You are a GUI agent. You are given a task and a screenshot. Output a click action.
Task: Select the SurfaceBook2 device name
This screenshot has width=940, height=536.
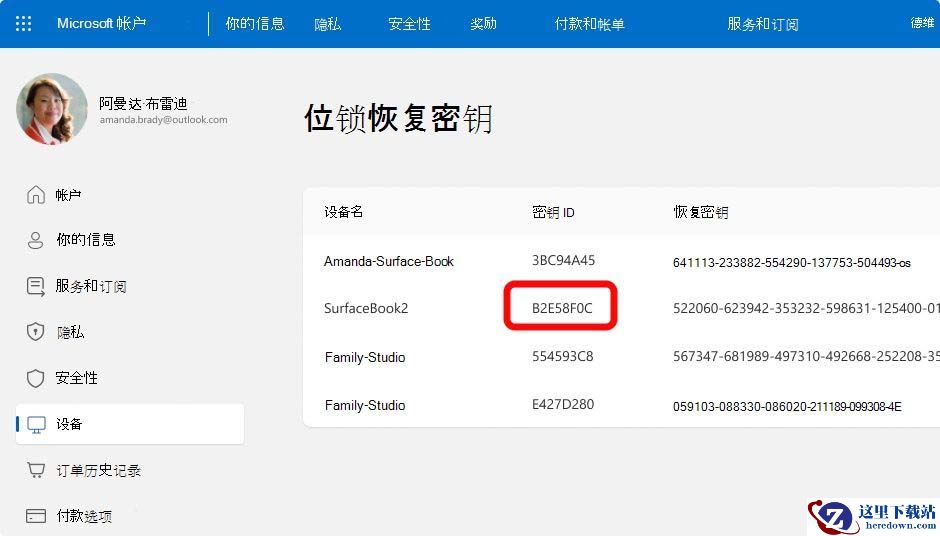click(x=366, y=308)
